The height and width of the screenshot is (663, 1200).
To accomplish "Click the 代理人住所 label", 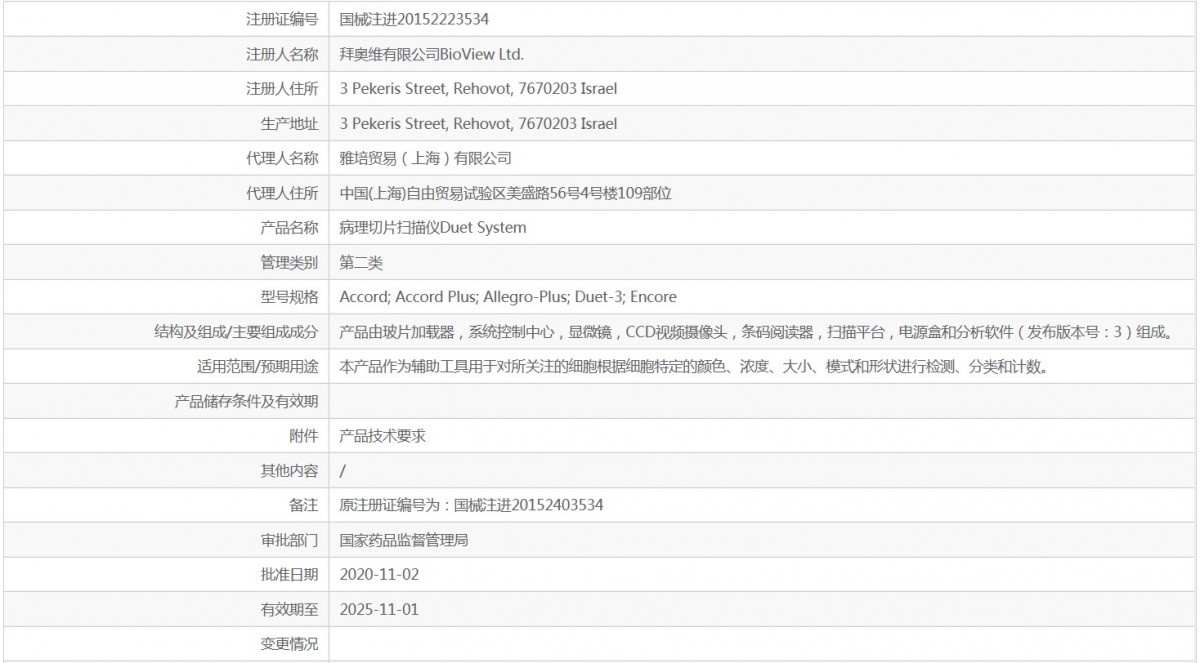I will click(x=282, y=193).
